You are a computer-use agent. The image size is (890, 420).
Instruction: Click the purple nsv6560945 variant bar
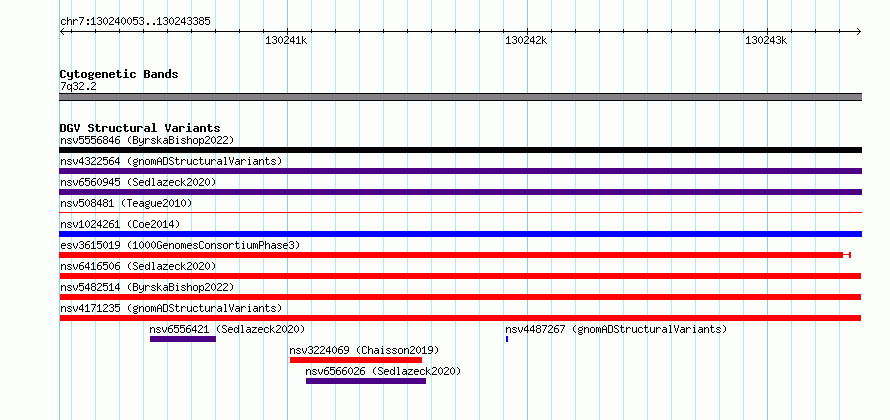tap(460, 192)
